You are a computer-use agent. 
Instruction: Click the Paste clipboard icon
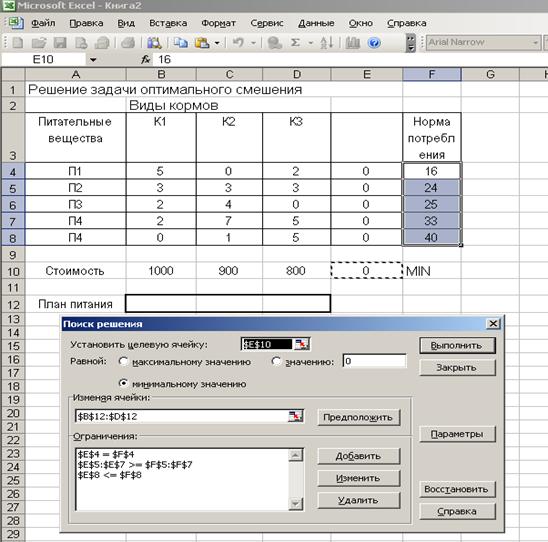(x=202, y=43)
